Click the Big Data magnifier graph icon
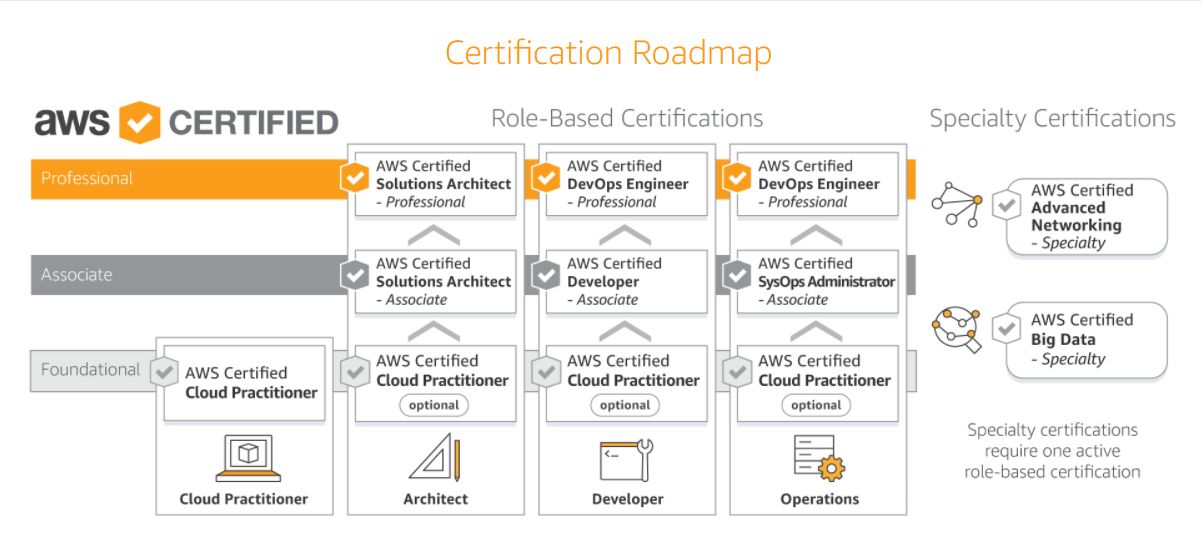Image resolution: width=1201 pixels, height=545 pixels. (x=957, y=330)
